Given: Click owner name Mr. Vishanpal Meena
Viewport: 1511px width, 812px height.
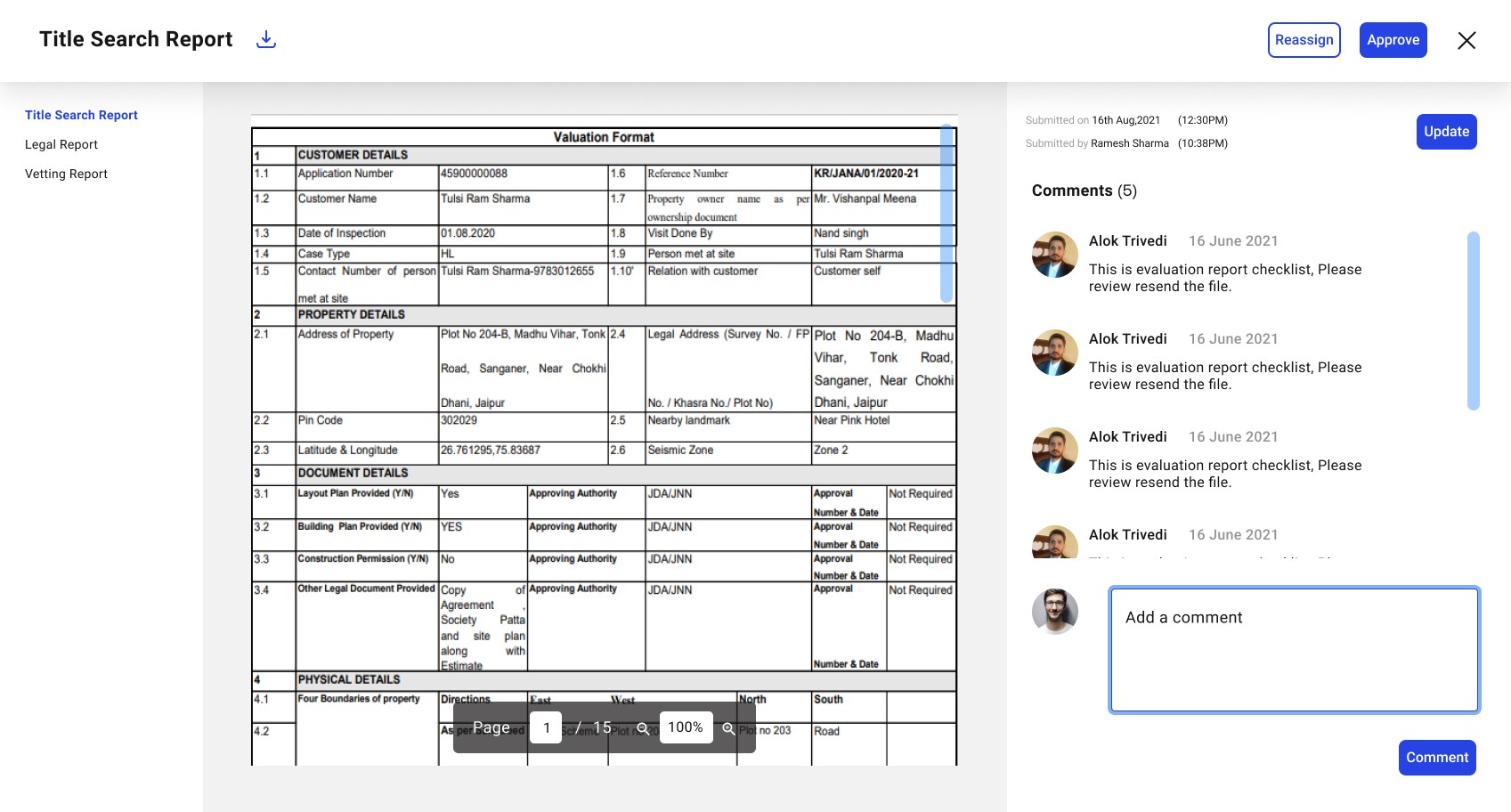Looking at the screenshot, I should point(865,199).
